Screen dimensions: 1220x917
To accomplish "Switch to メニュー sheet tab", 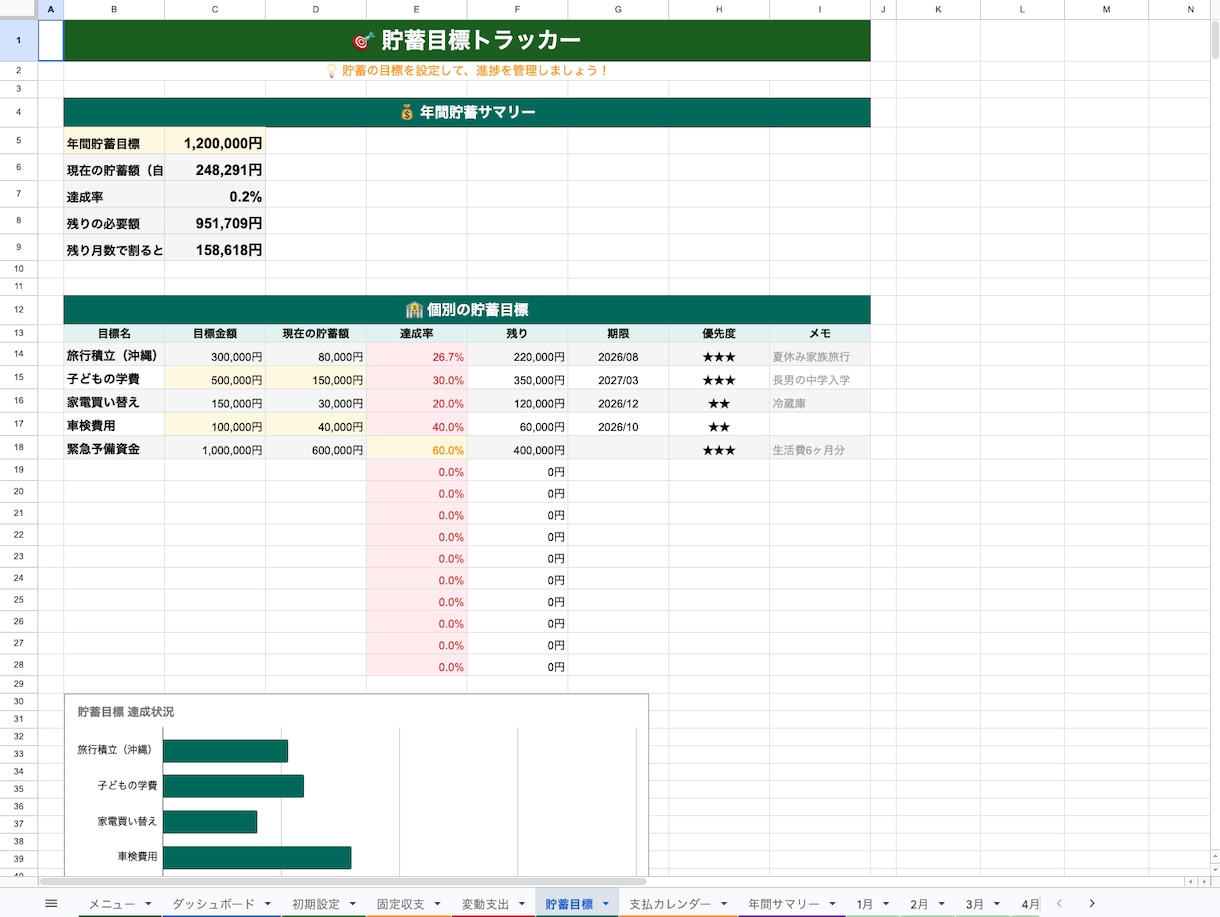I will point(112,904).
